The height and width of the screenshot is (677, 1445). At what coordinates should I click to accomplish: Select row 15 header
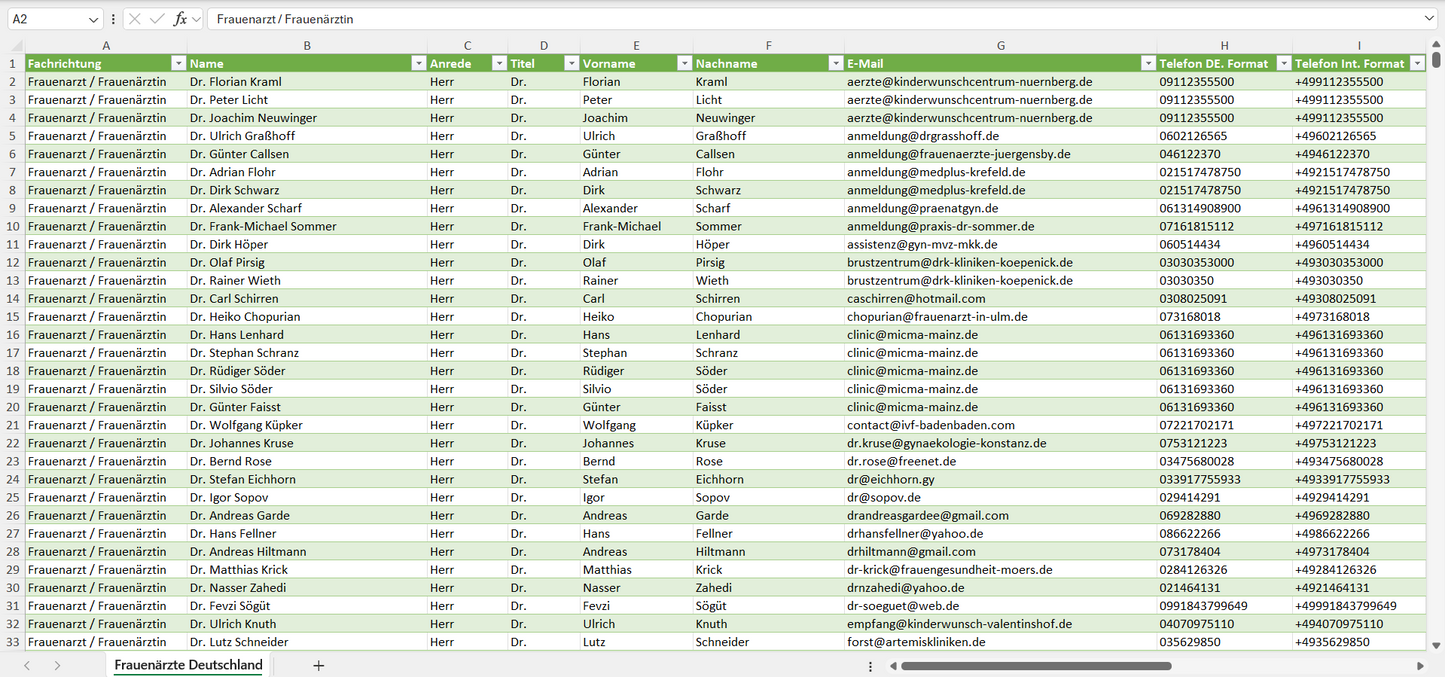(x=13, y=316)
